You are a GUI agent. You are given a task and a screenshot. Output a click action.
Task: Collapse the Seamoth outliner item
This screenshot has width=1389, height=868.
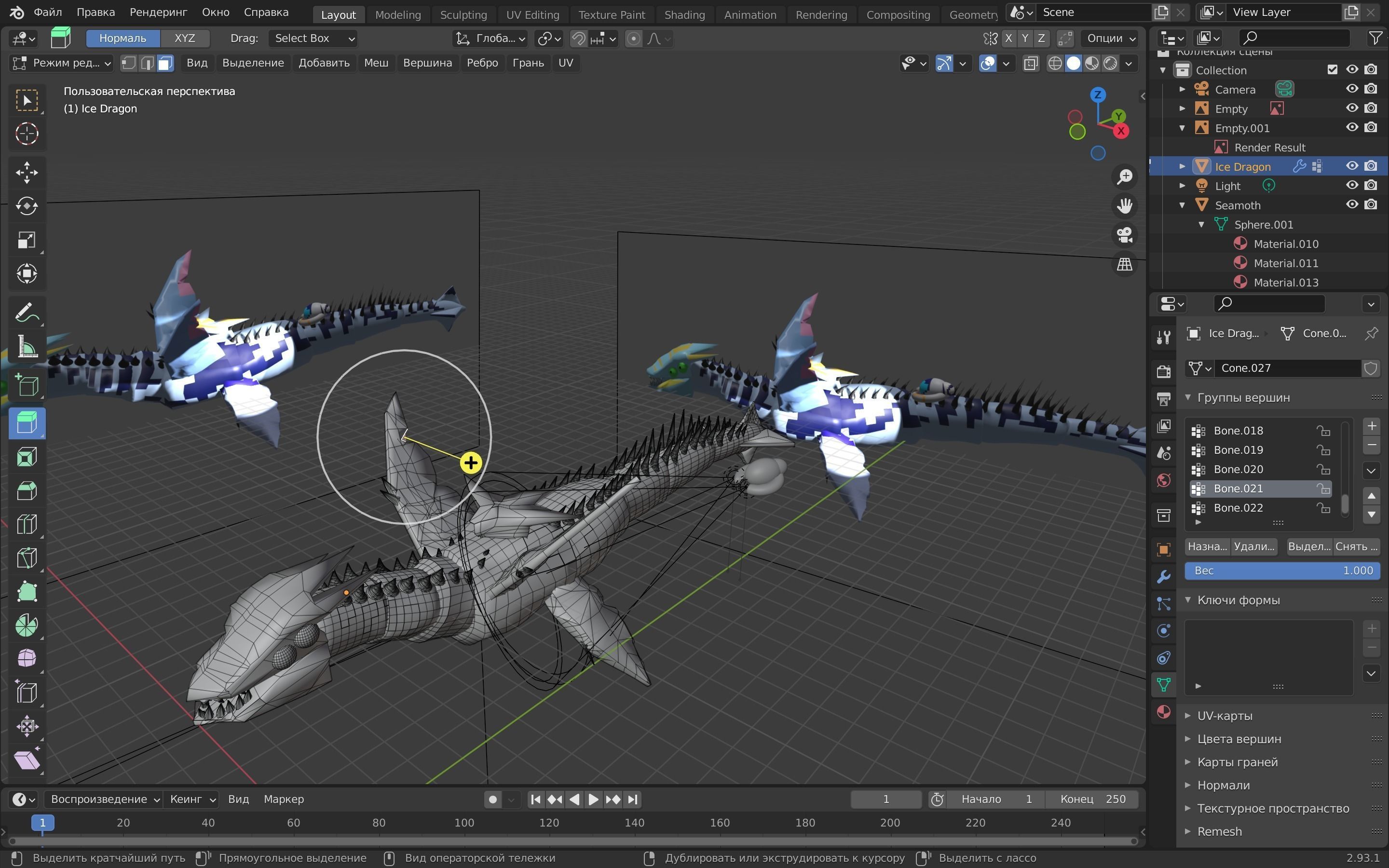(x=1183, y=205)
